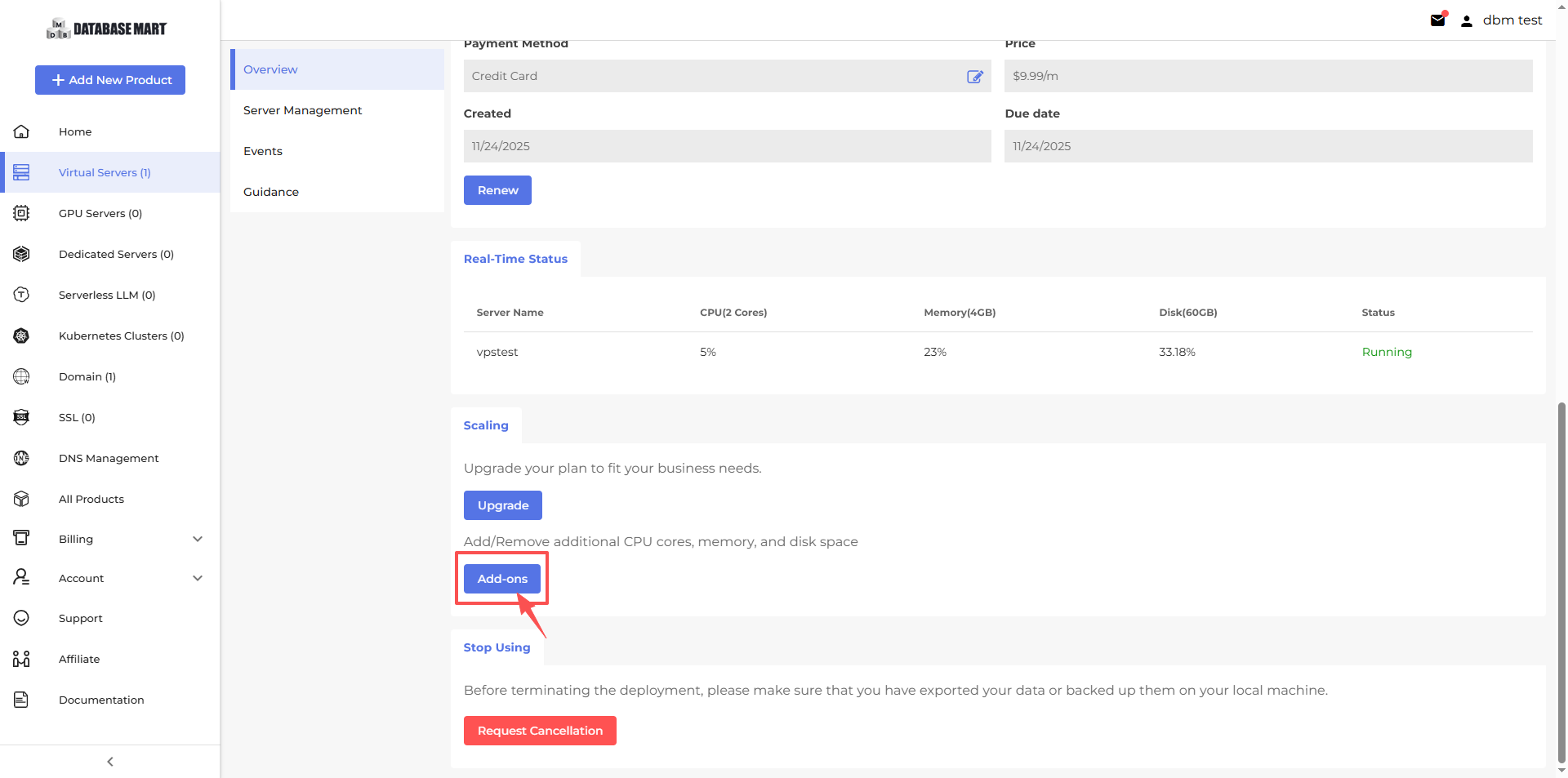Click the Billing icon
Viewport: 1568px width, 778px height.
pyautogui.click(x=21, y=538)
